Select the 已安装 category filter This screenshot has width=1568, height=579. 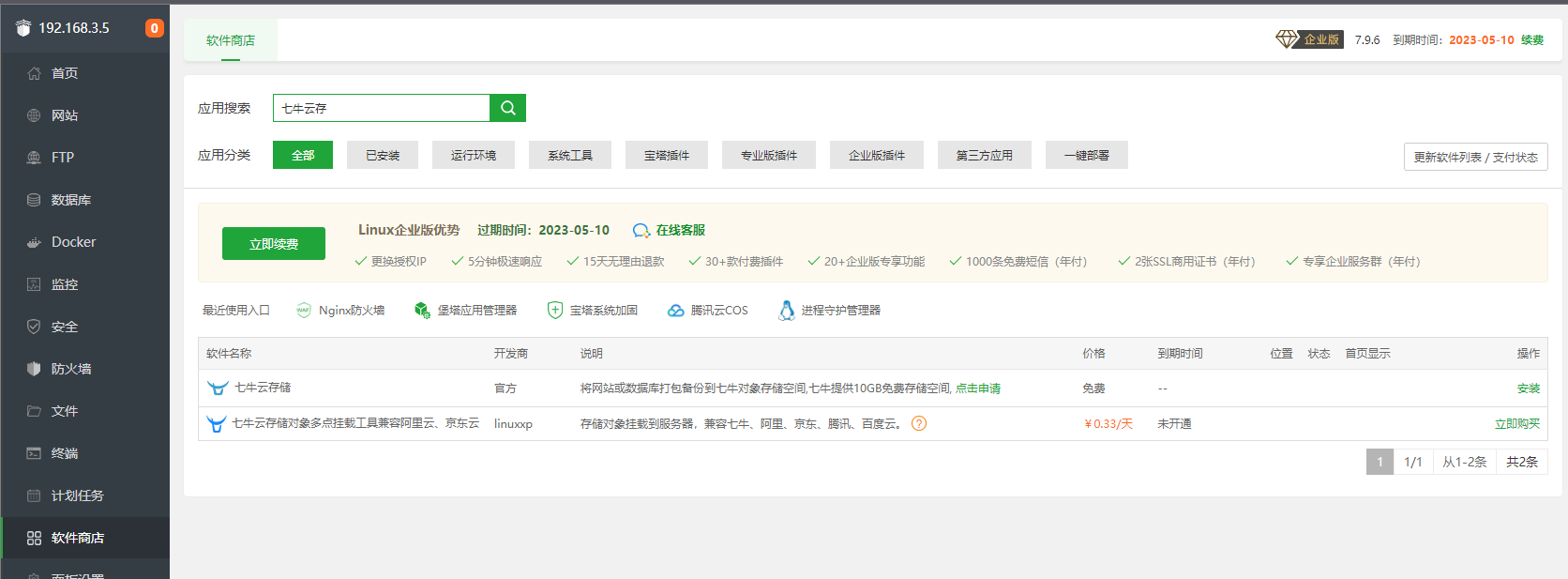(383, 155)
